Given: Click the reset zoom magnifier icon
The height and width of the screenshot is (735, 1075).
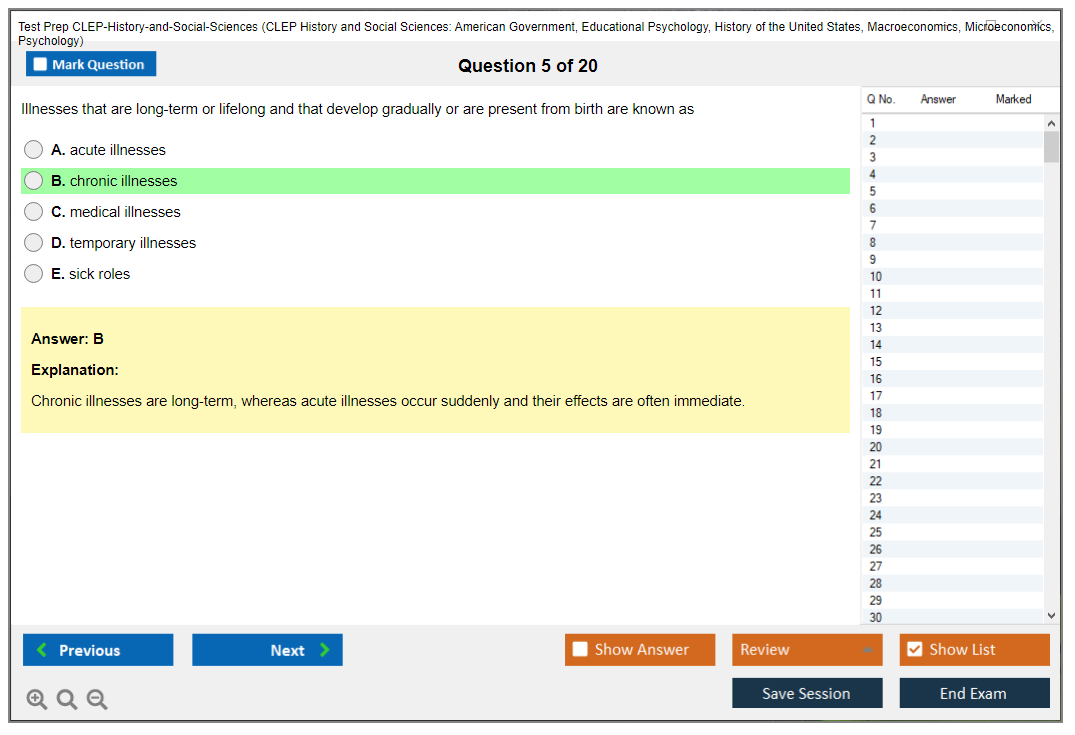Looking at the screenshot, I should tap(67, 700).
